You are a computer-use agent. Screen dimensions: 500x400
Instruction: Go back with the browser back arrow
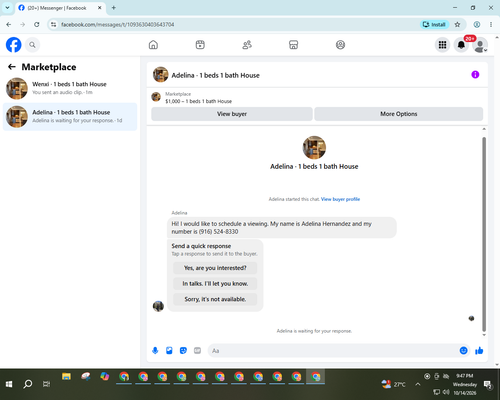[9, 25]
